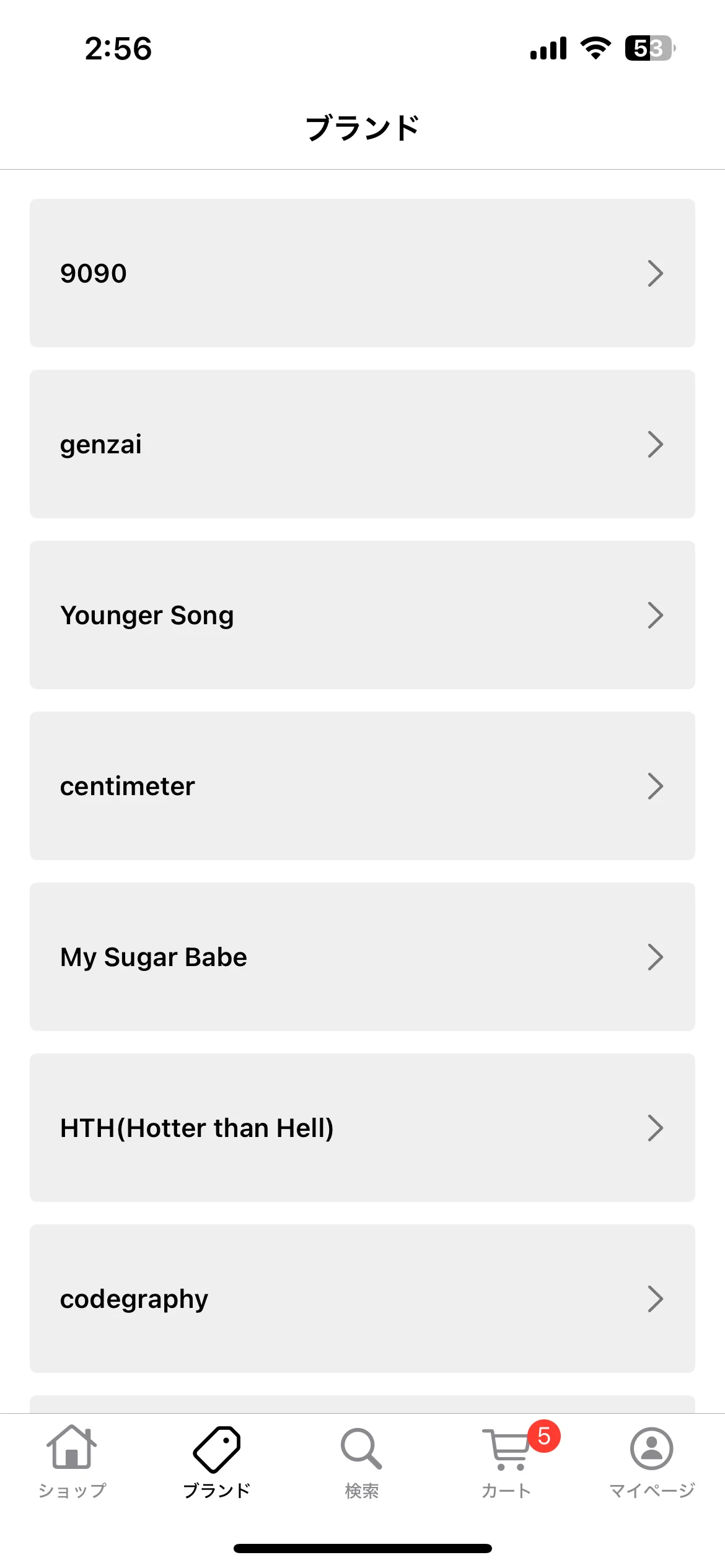Expand the 9090 brand chevron
Viewport: 725px width, 1568px height.
coord(655,273)
